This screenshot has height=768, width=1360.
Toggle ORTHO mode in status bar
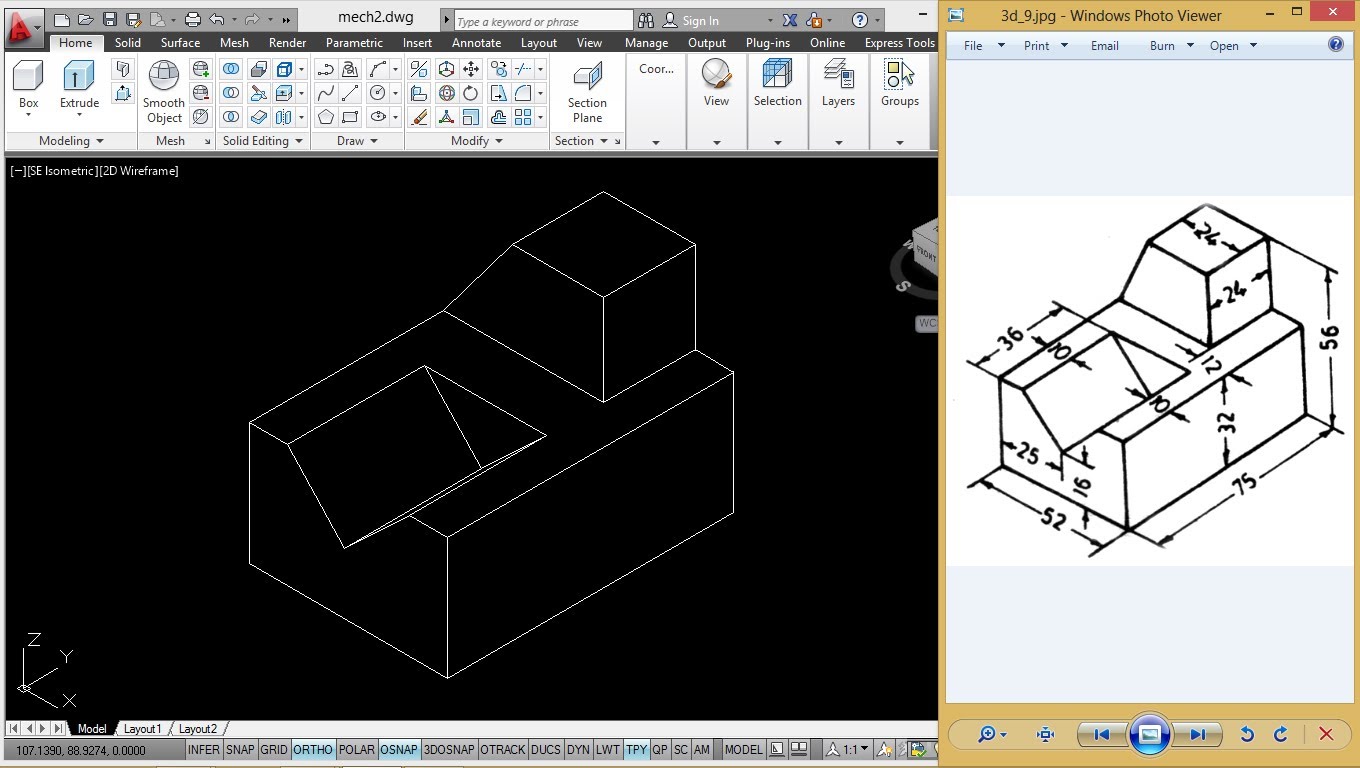[313, 749]
